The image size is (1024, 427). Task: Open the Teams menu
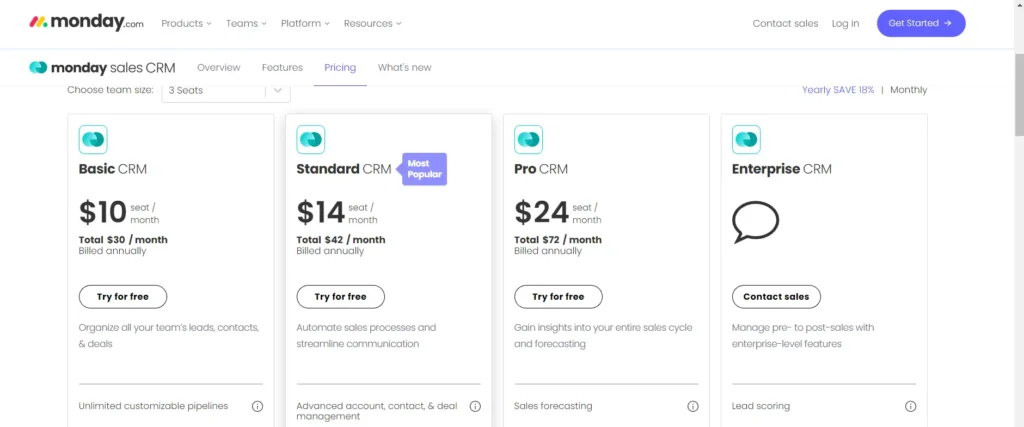[x=246, y=24]
